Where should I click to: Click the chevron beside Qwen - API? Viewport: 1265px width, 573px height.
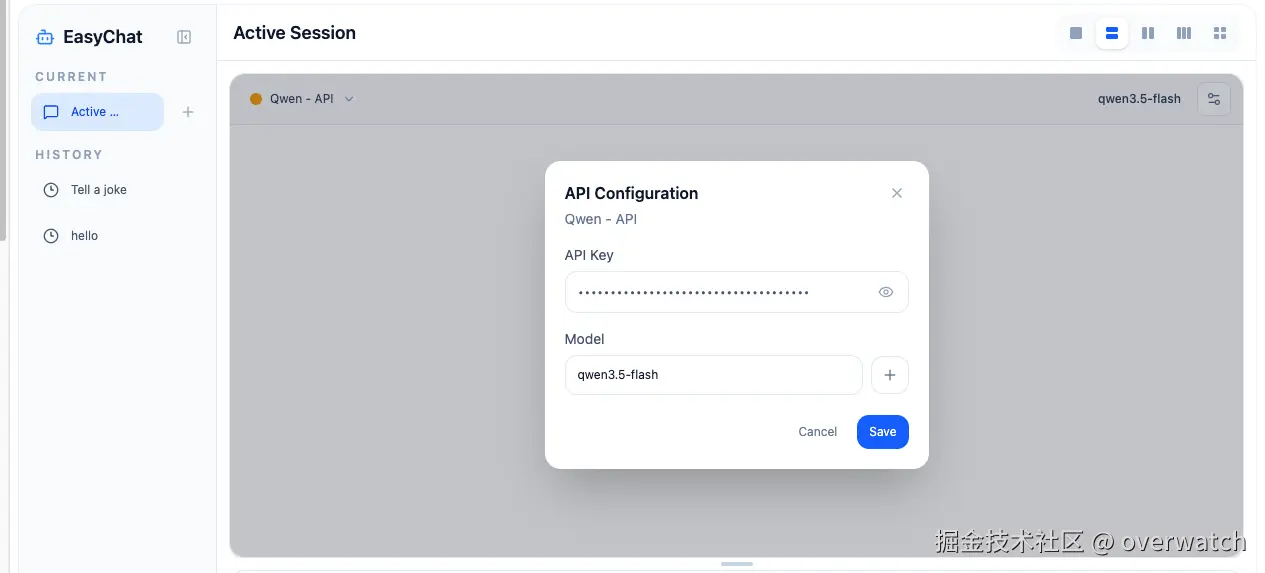[349, 99]
